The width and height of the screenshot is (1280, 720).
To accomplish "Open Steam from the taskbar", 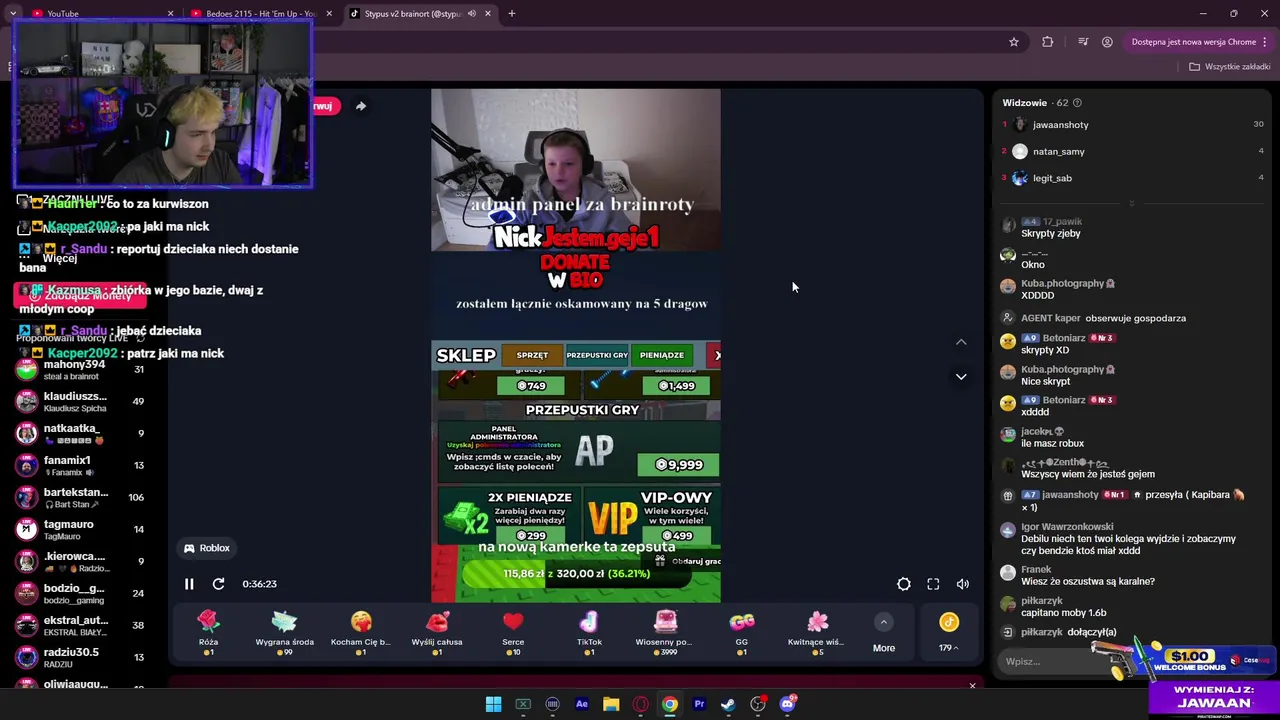I will pyautogui.click(x=728, y=704).
